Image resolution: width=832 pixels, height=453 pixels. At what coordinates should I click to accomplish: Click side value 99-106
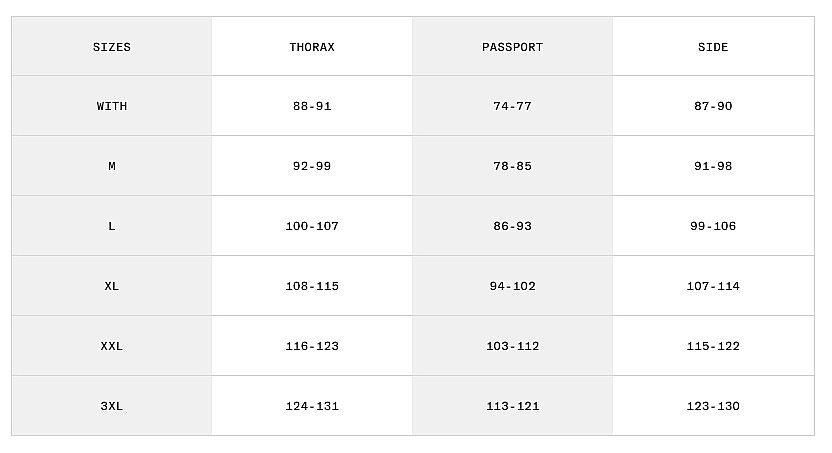point(713,226)
